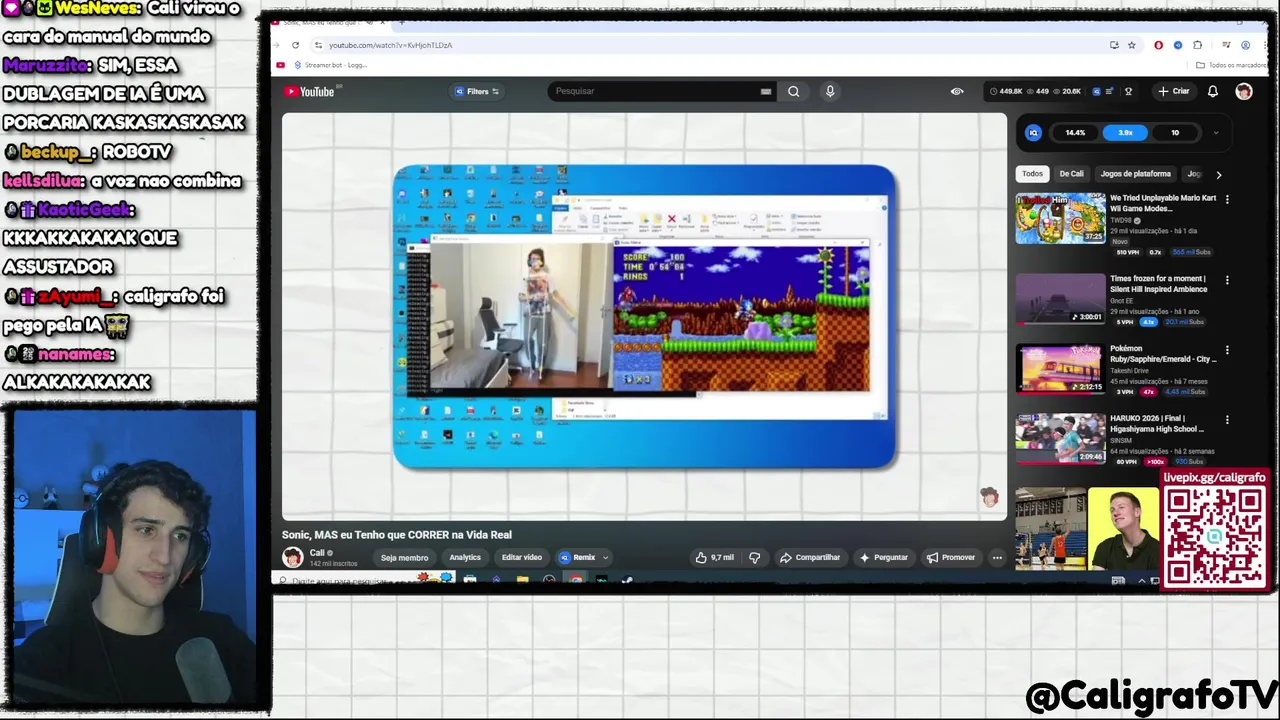The height and width of the screenshot is (720, 1280).
Task: Open options menu for Mario Kart Wii video
Action: coord(1227,199)
